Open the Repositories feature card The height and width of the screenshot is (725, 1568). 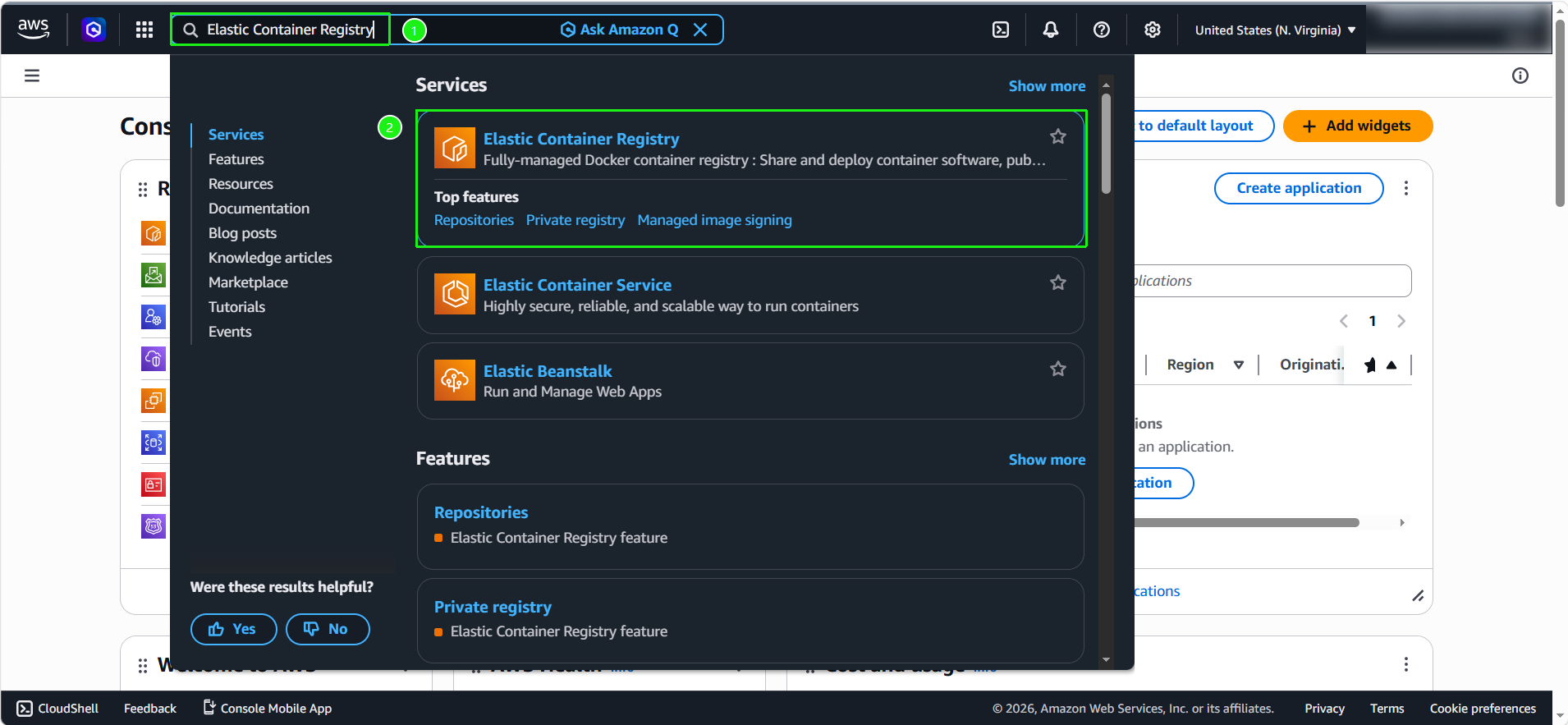tap(750, 526)
